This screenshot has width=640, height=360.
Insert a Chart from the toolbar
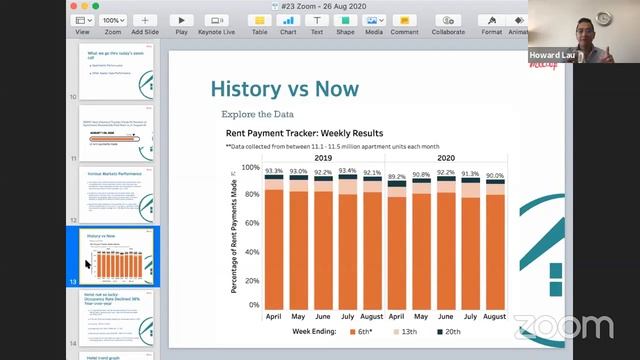(x=288, y=20)
